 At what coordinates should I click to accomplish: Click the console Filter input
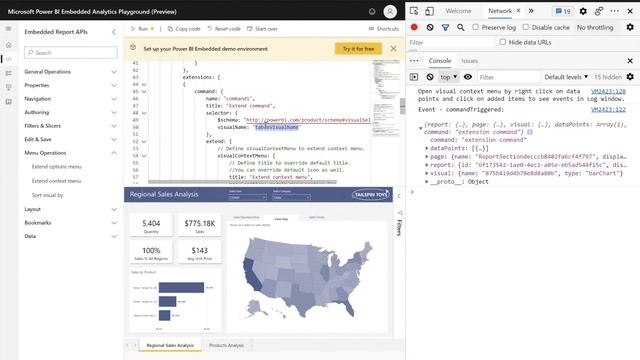pos(508,77)
